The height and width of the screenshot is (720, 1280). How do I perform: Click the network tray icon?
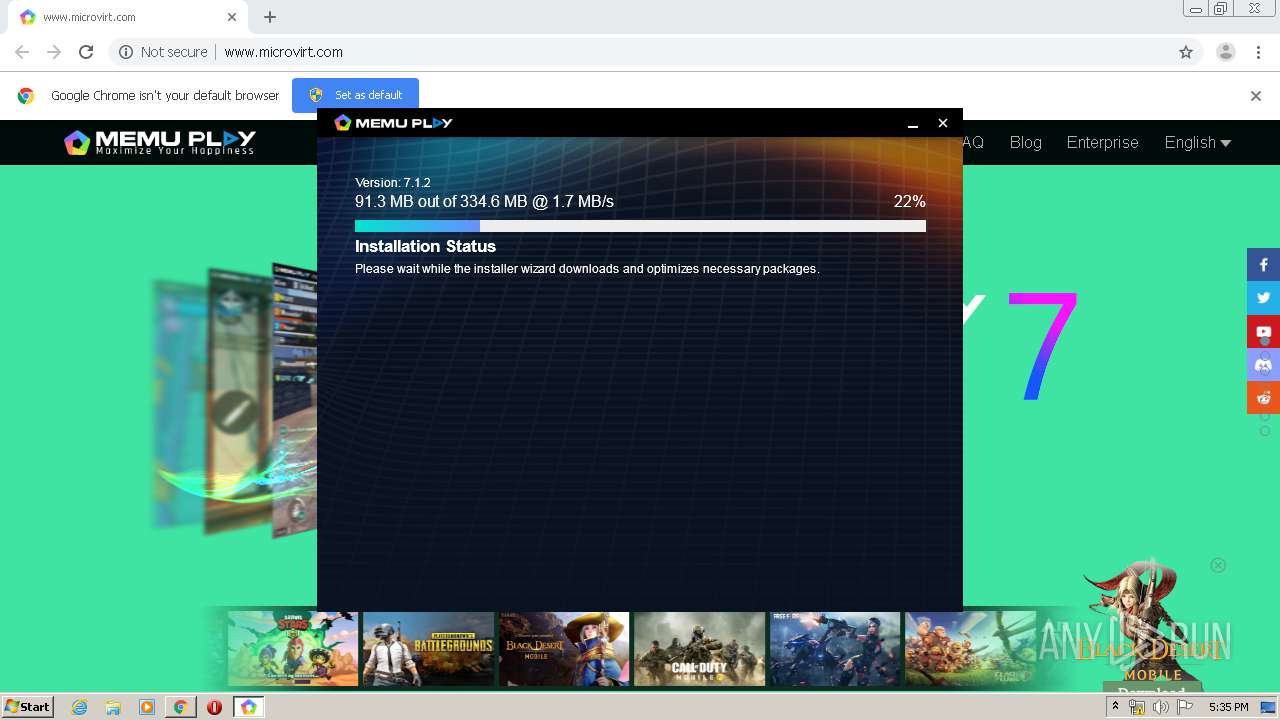[x=1137, y=707]
